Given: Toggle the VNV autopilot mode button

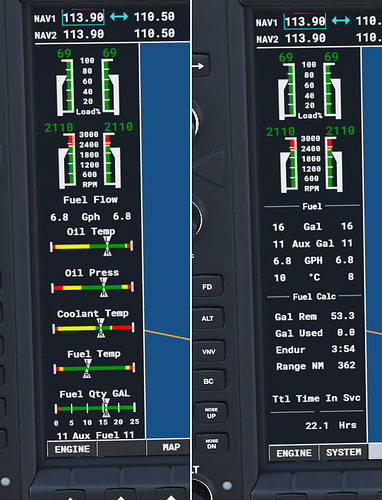Looking at the screenshot, I should click(209, 351).
